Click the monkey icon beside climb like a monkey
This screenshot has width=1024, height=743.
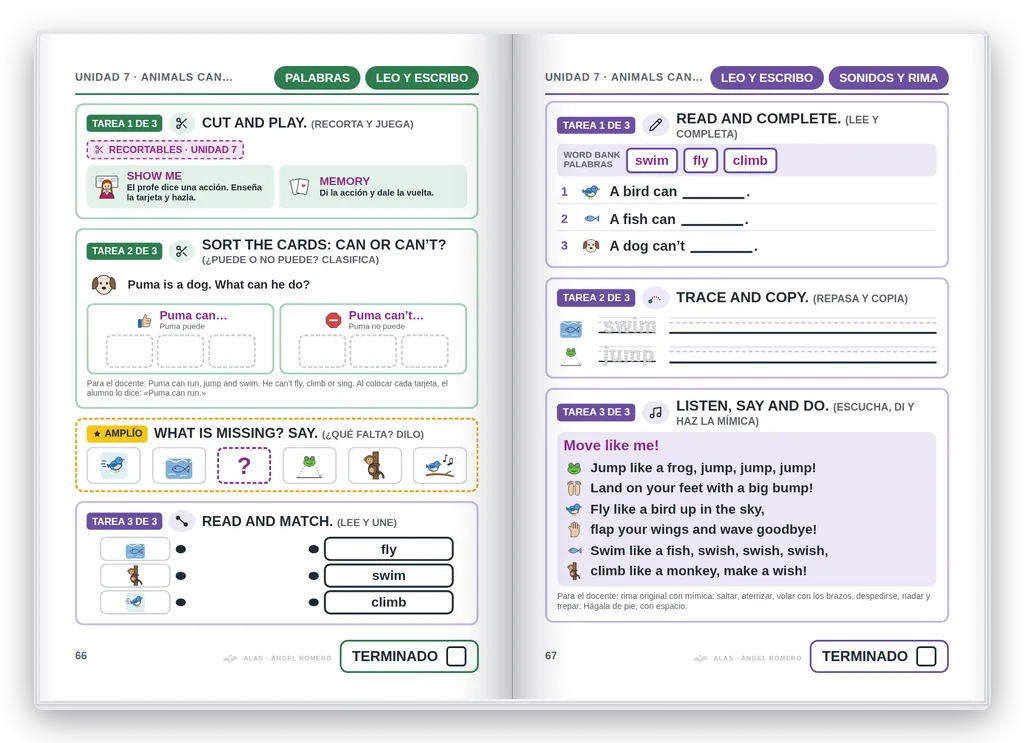point(574,571)
